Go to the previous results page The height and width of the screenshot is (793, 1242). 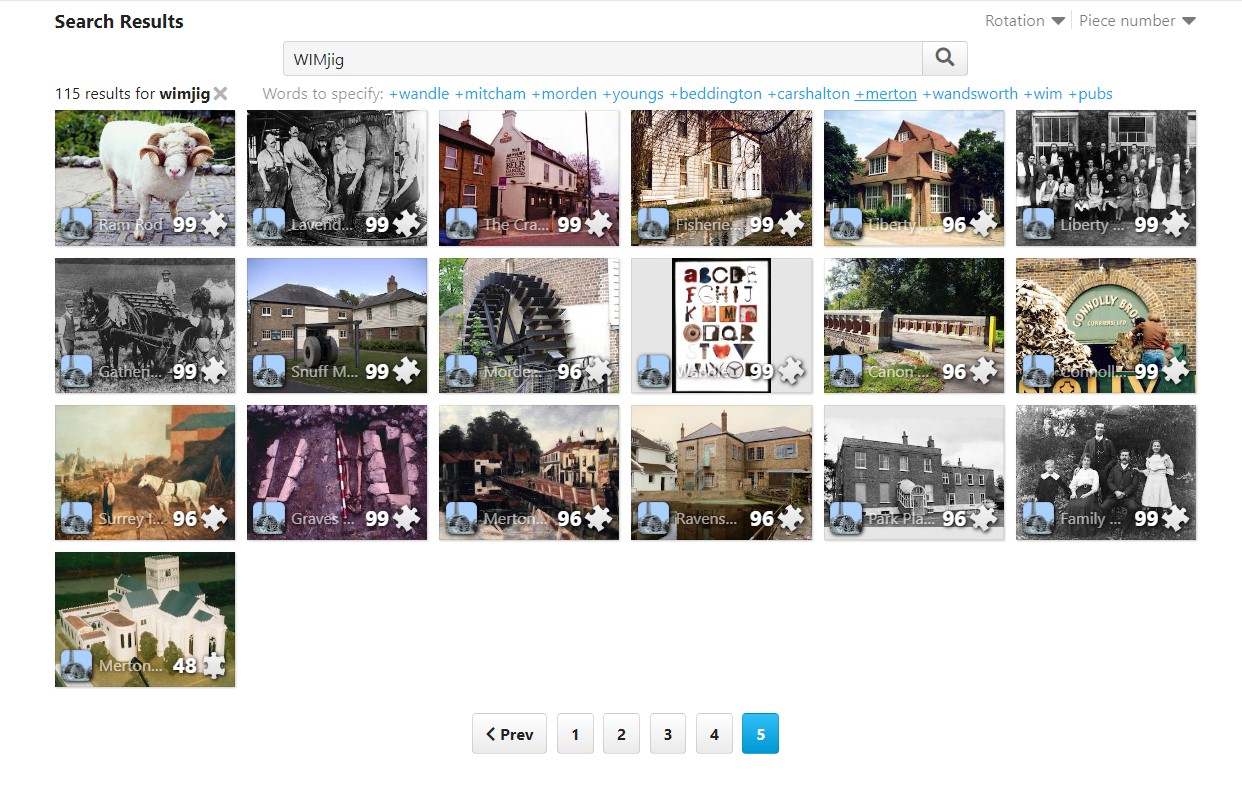[x=509, y=734]
